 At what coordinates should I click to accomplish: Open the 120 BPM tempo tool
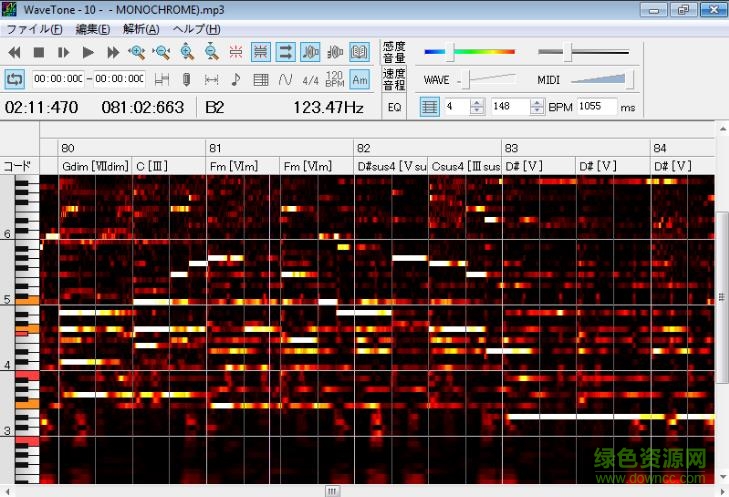point(335,79)
